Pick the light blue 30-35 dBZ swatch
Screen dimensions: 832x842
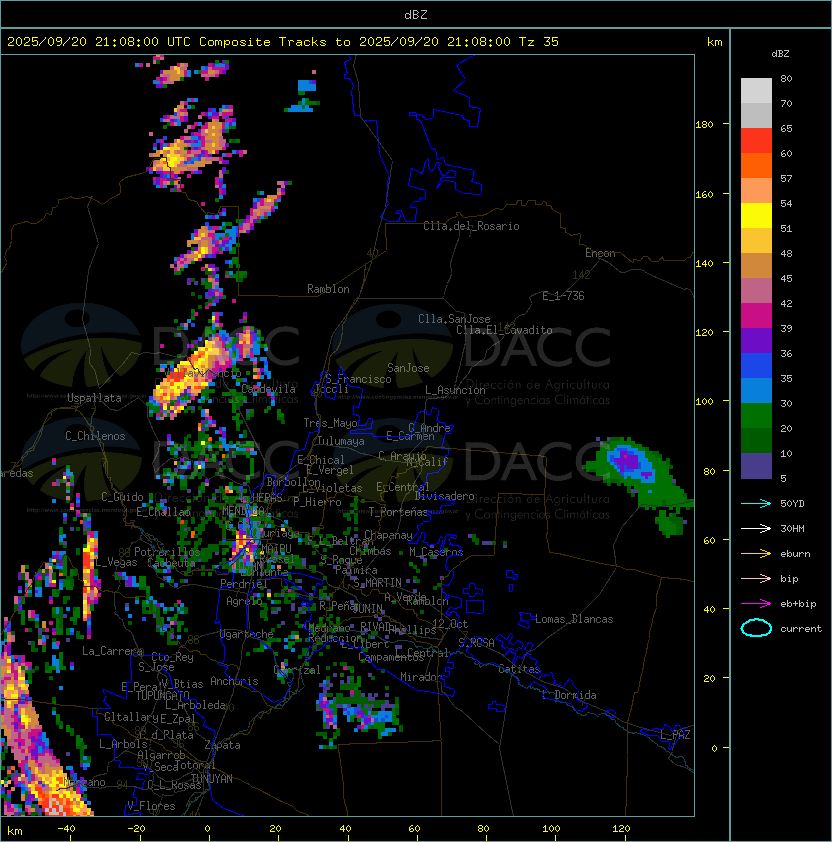756,390
